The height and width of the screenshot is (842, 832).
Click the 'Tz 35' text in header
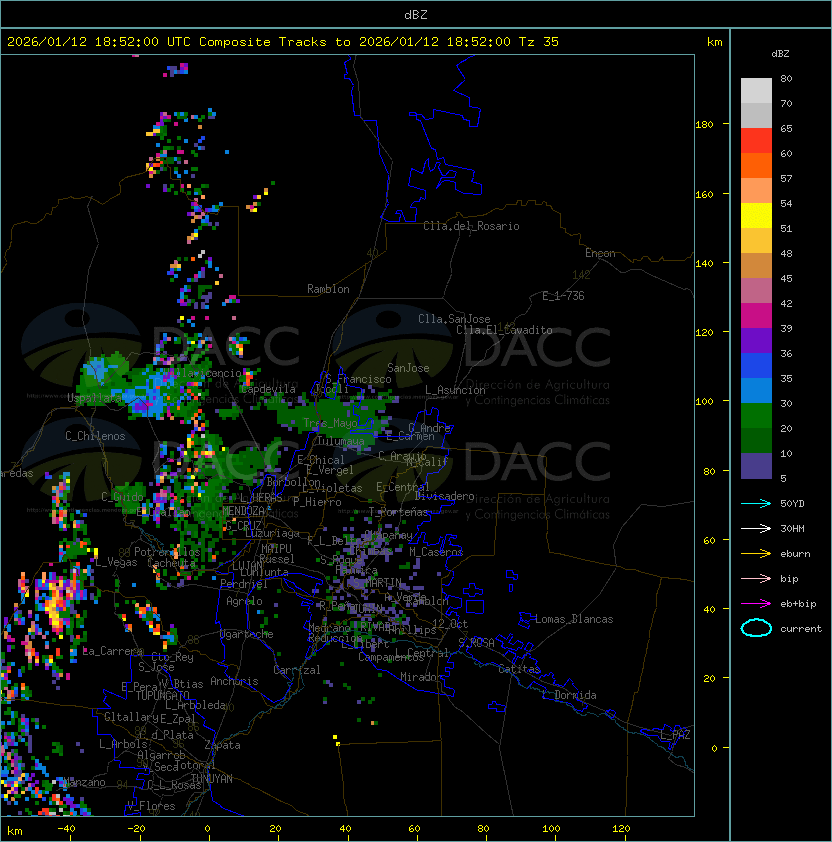(539, 42)
